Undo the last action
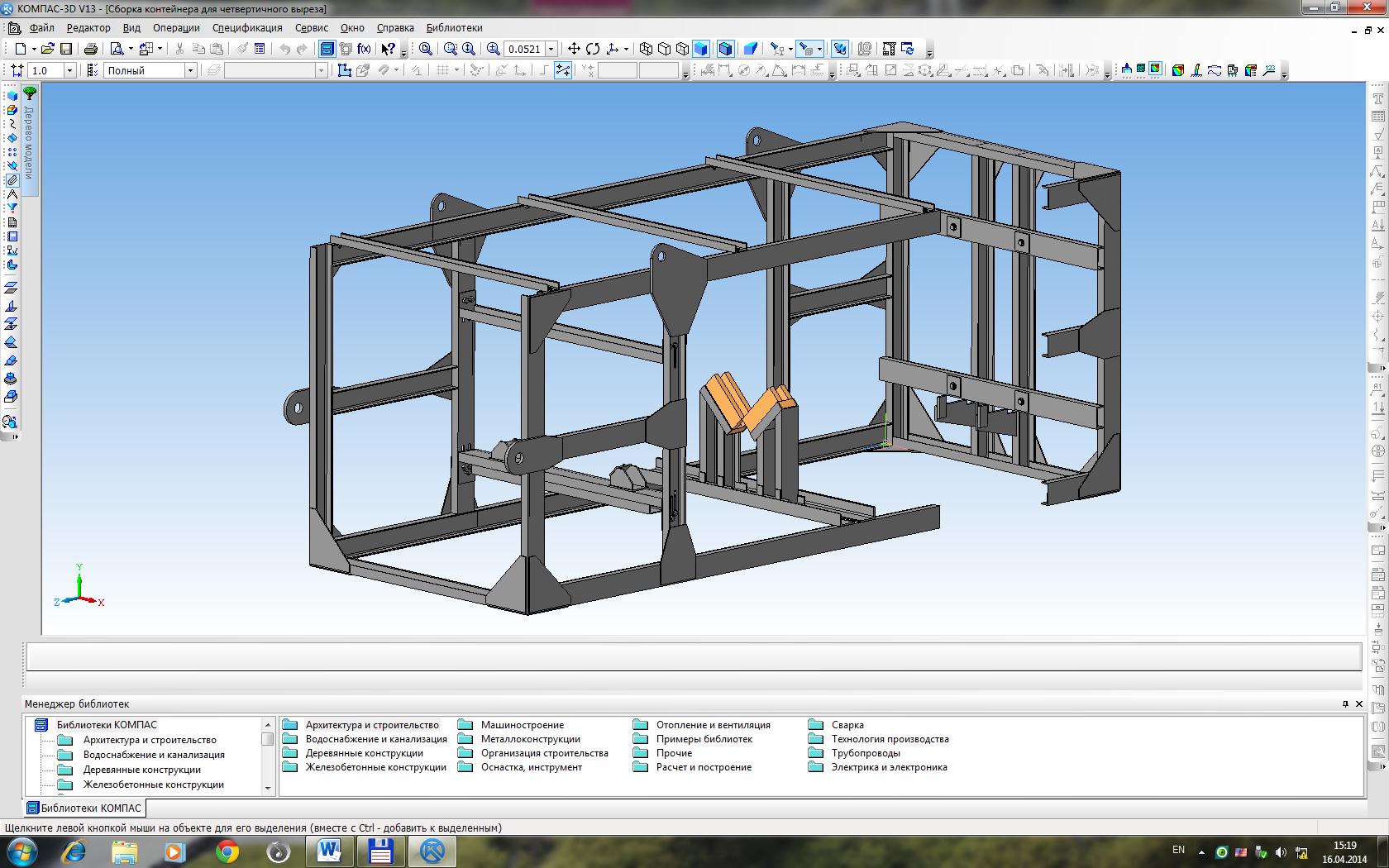This screenshot has height=868, width=1389. [285, 49]
